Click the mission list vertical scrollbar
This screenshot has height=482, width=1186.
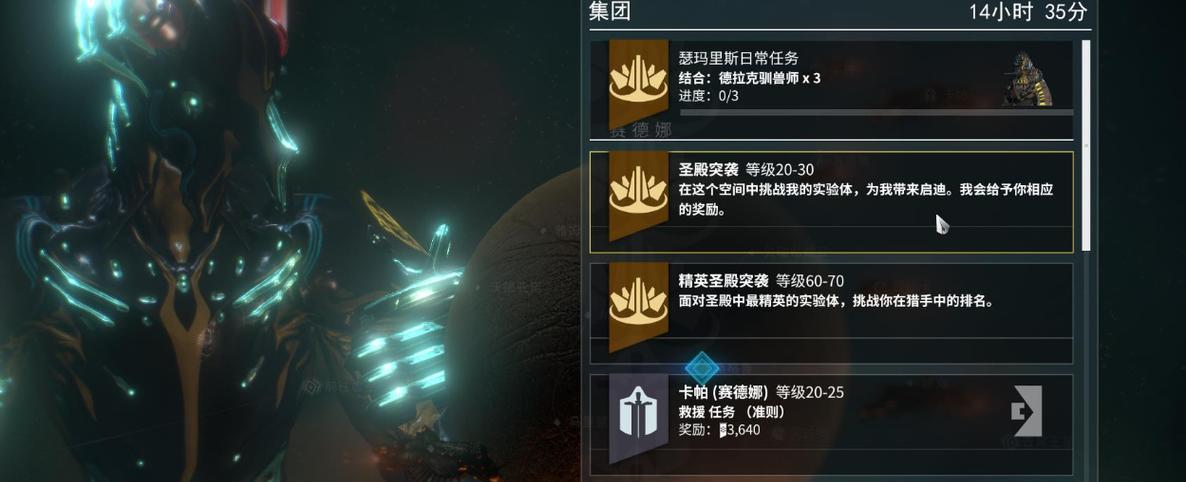tap(1086, 145)
